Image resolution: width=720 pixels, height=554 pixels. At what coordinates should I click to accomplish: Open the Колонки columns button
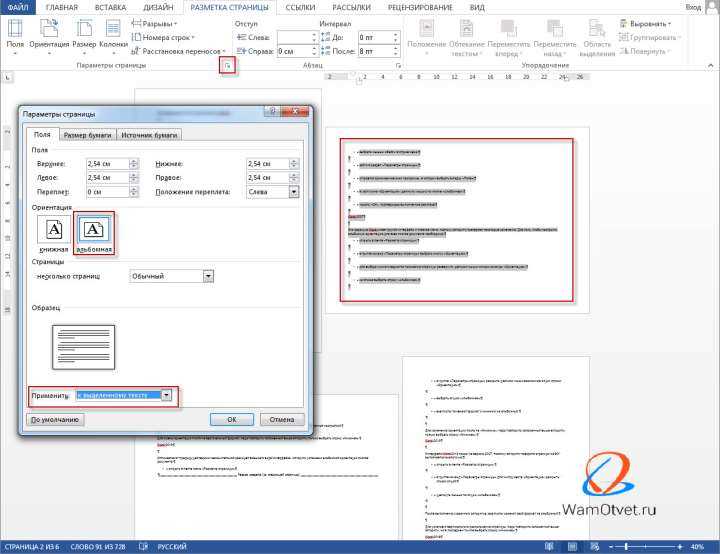(x=113, y=36)
